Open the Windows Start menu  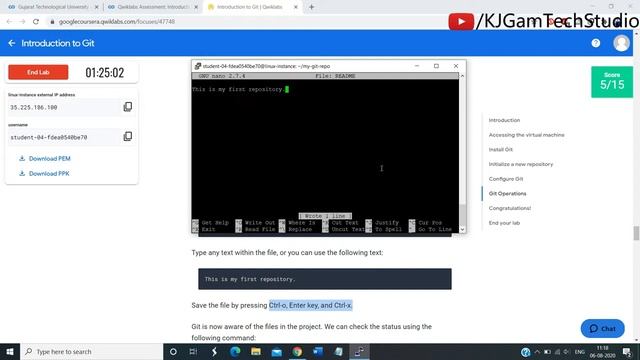click(x=10, y=351)
